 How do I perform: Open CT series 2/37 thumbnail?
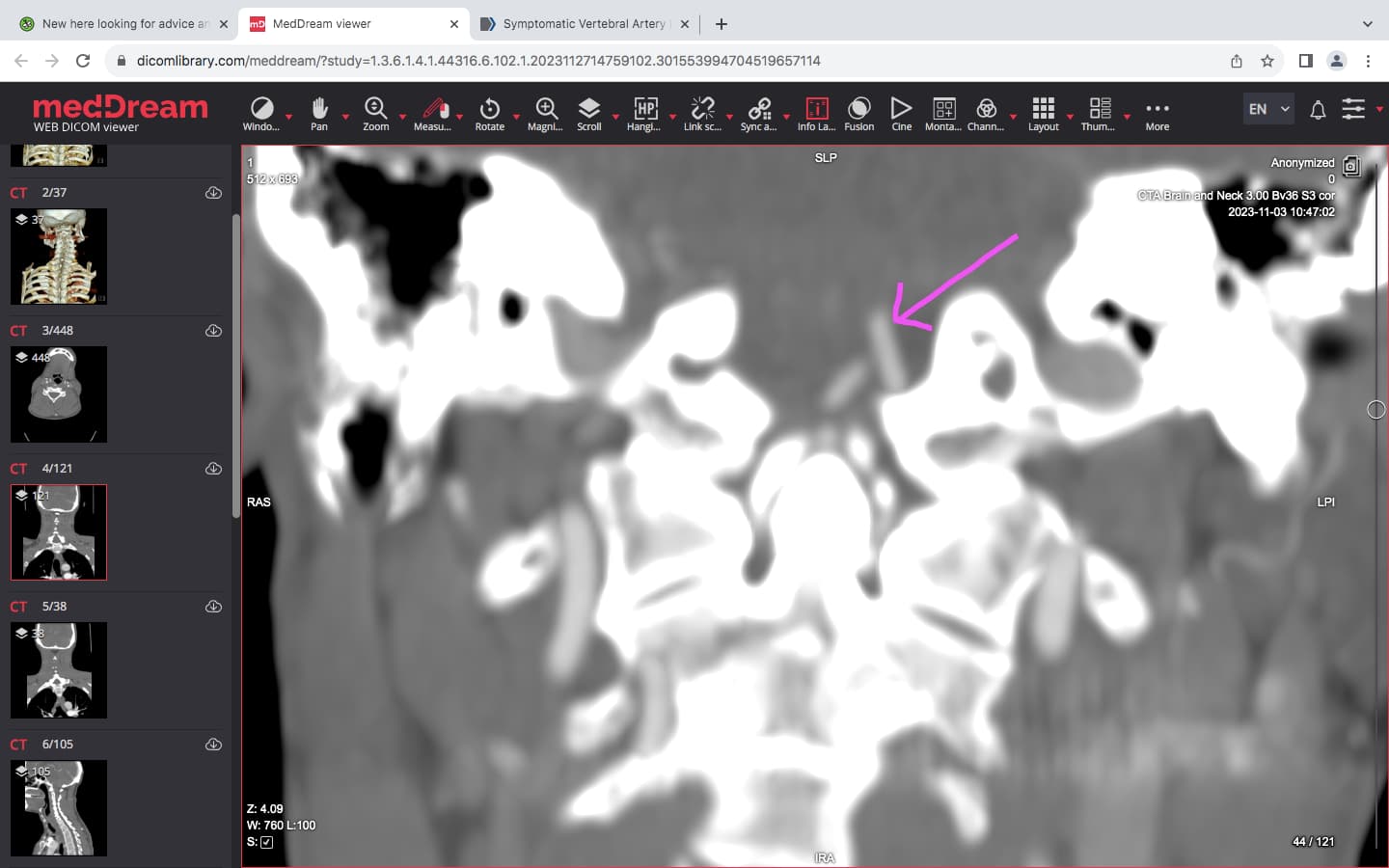coord(59,257)
